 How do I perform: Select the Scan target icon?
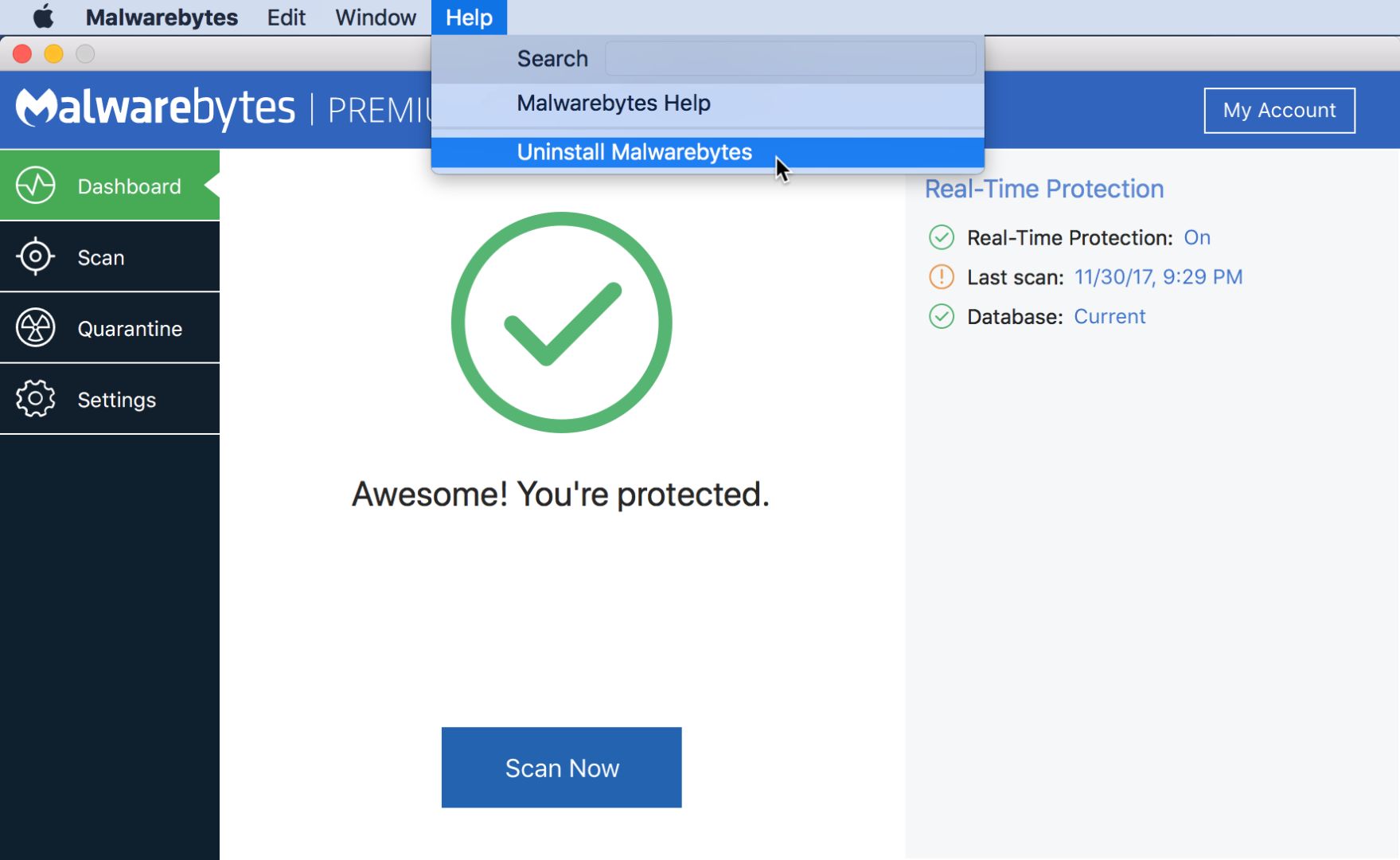tap(36, 256)
